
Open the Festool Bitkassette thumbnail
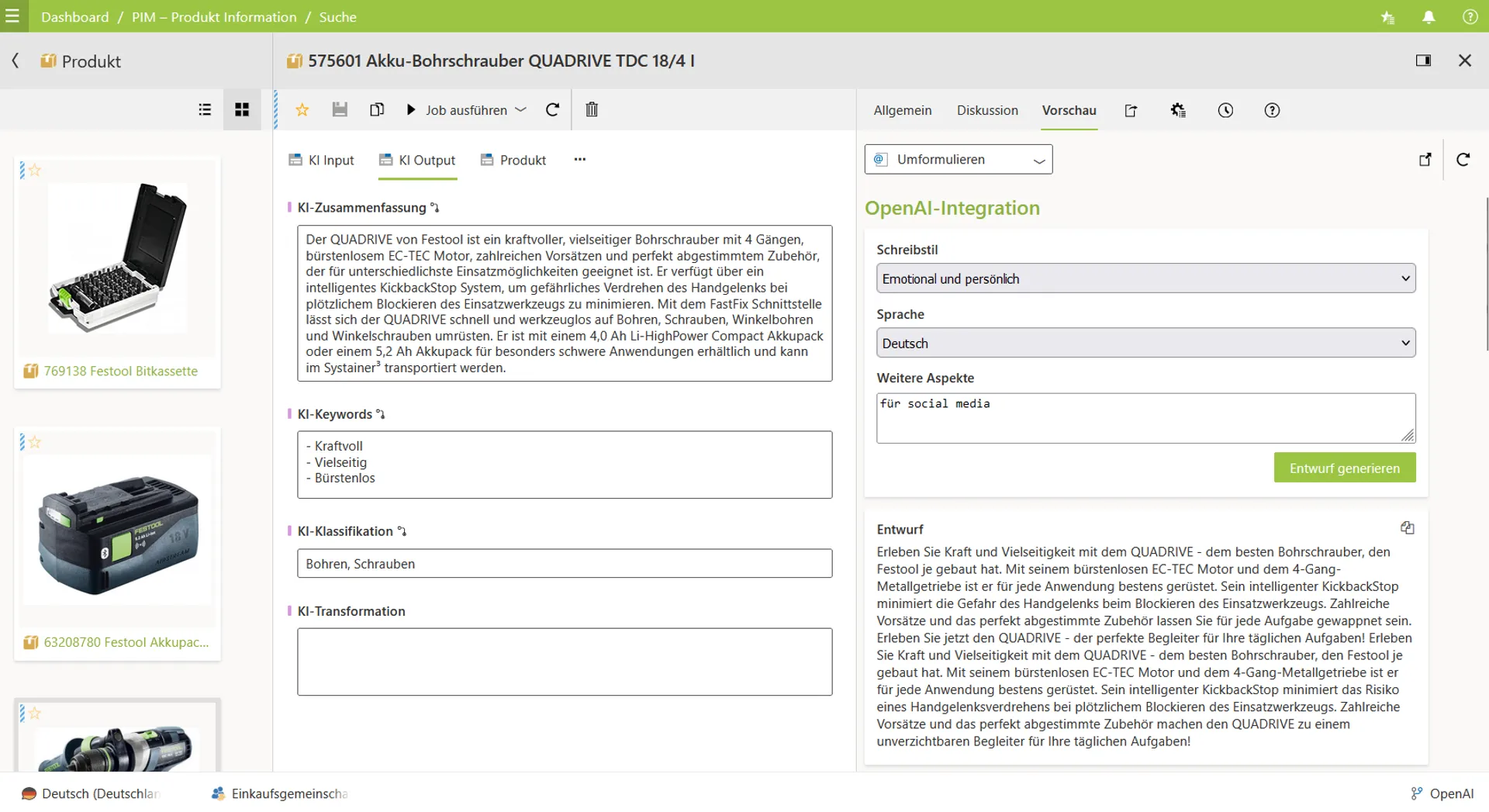point(117,258)
